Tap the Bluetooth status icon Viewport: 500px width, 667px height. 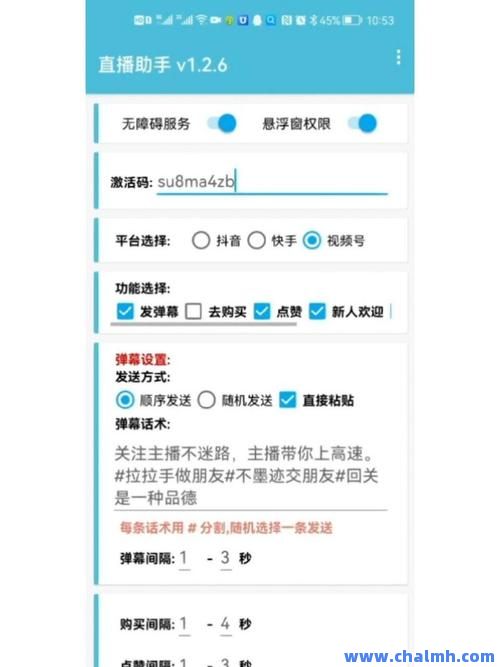tap(313, 20)
